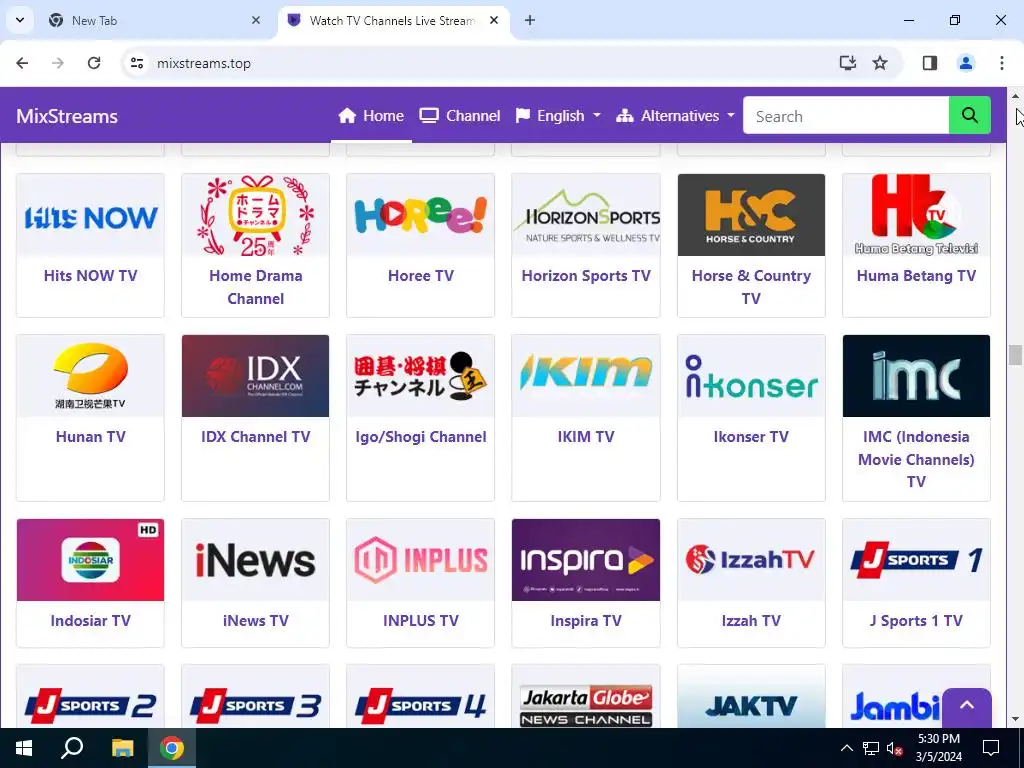Image resolution: width=1024 pixels, height=768 pixels.
Task: Open the J Sports 1 TV channel name
Action: 916,620
